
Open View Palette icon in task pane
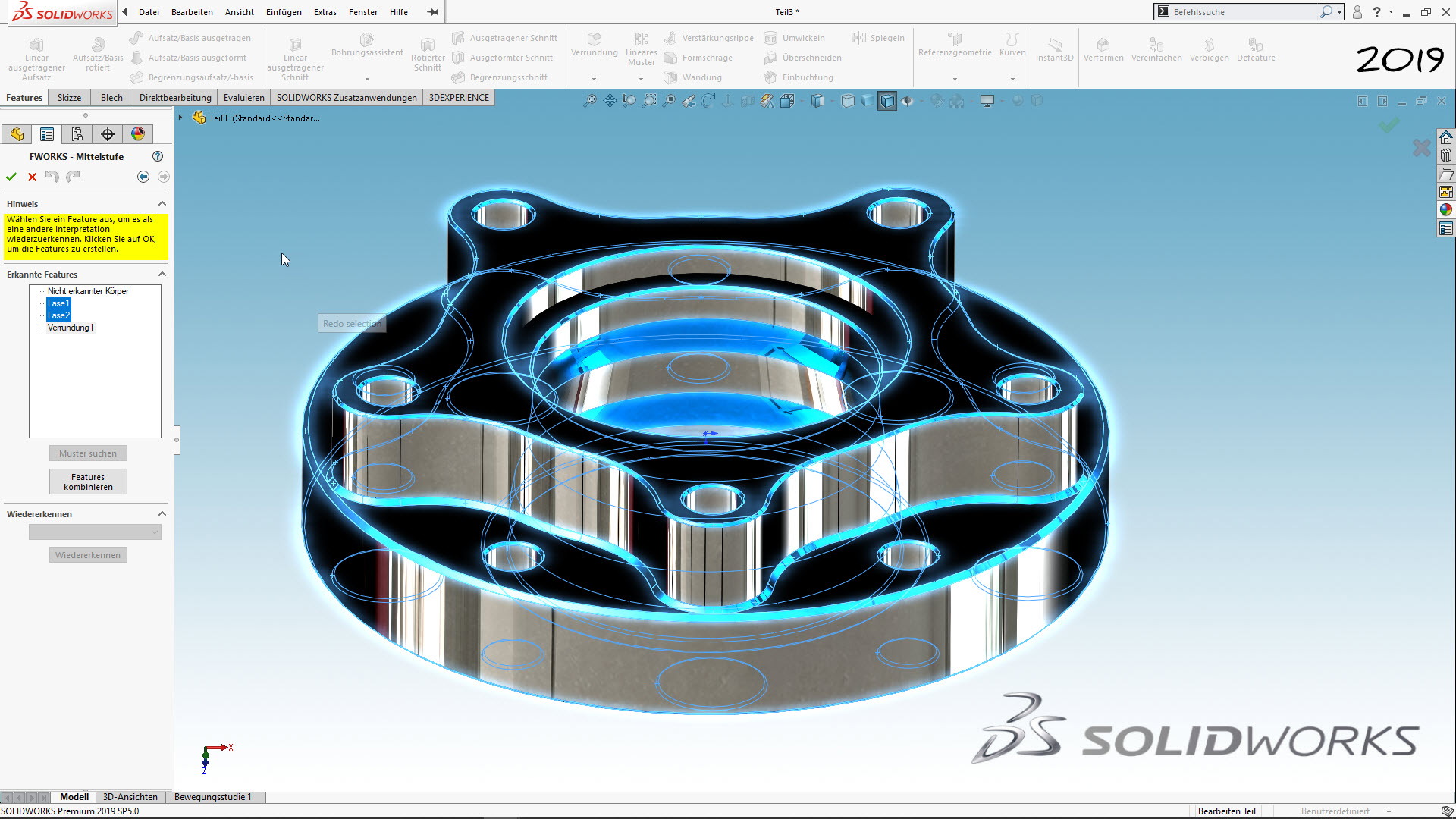click(x=1446, y=192)
